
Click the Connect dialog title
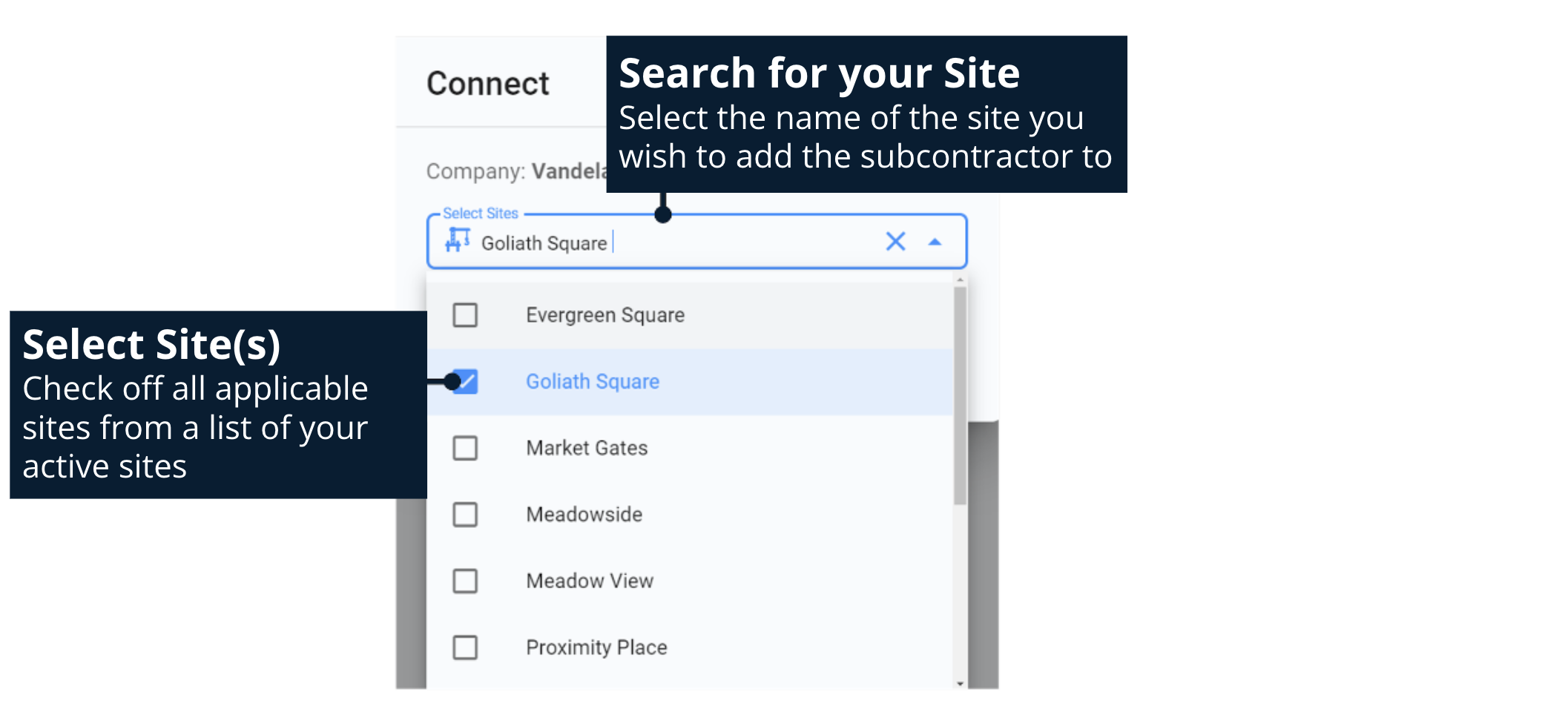[487, 83]
